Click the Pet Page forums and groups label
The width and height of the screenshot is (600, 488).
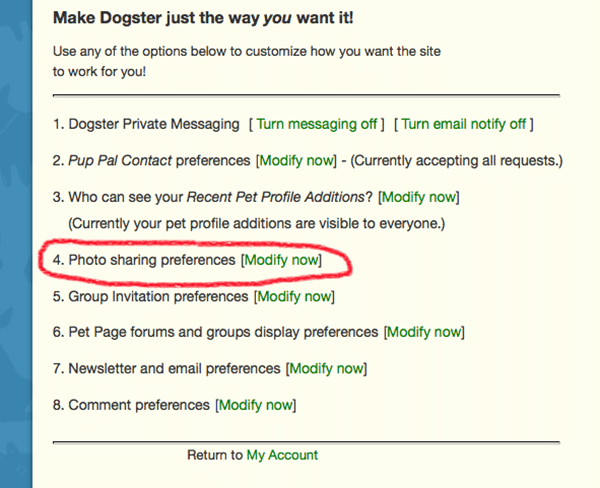223,332
